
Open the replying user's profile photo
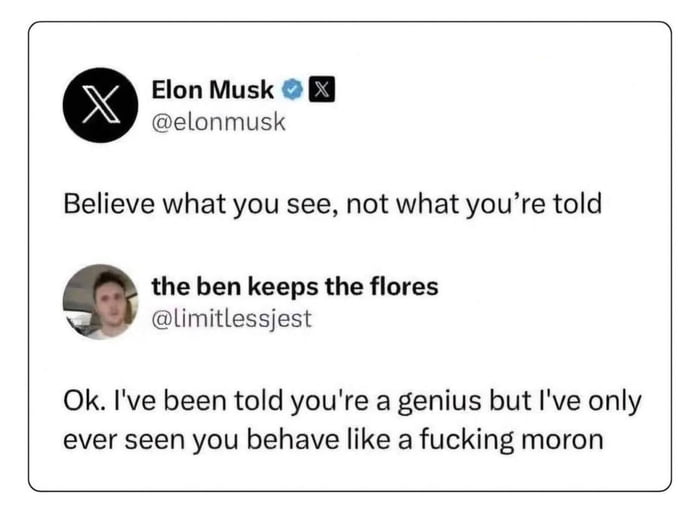pyautogui.click(x=99, y=301)
